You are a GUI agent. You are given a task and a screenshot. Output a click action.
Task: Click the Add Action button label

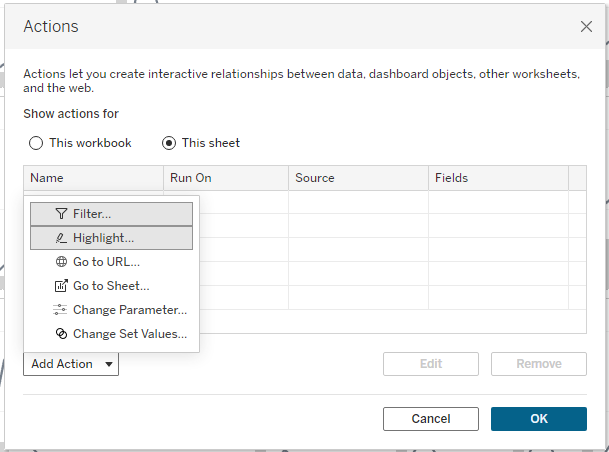point(62,364)
